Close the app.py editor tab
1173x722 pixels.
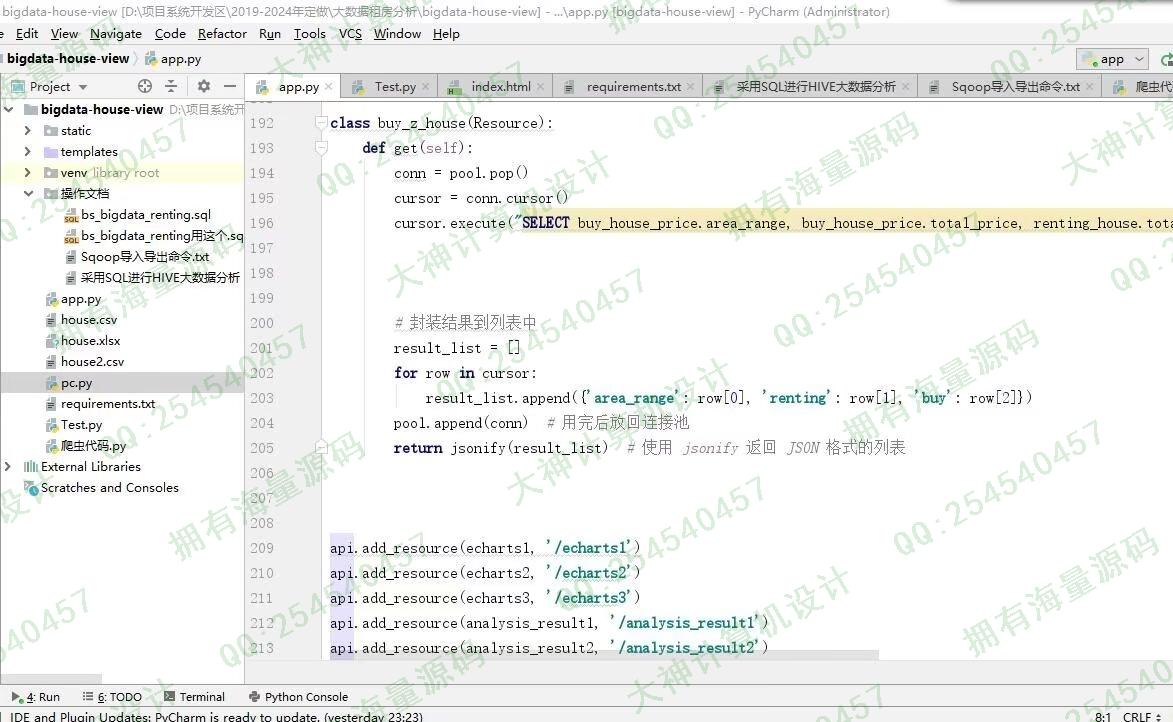(328, 87)
